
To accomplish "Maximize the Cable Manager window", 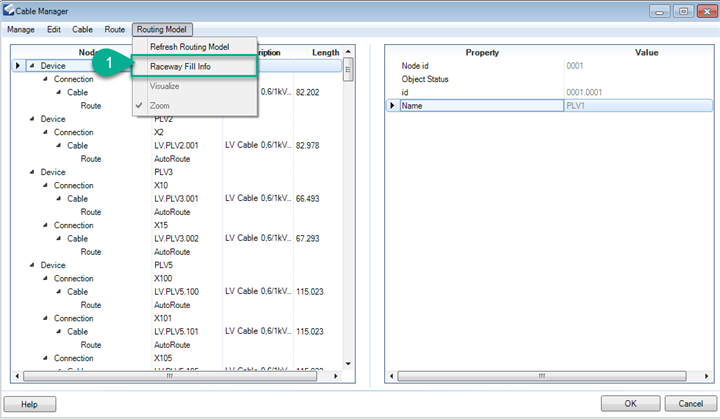I will point(683,11).
